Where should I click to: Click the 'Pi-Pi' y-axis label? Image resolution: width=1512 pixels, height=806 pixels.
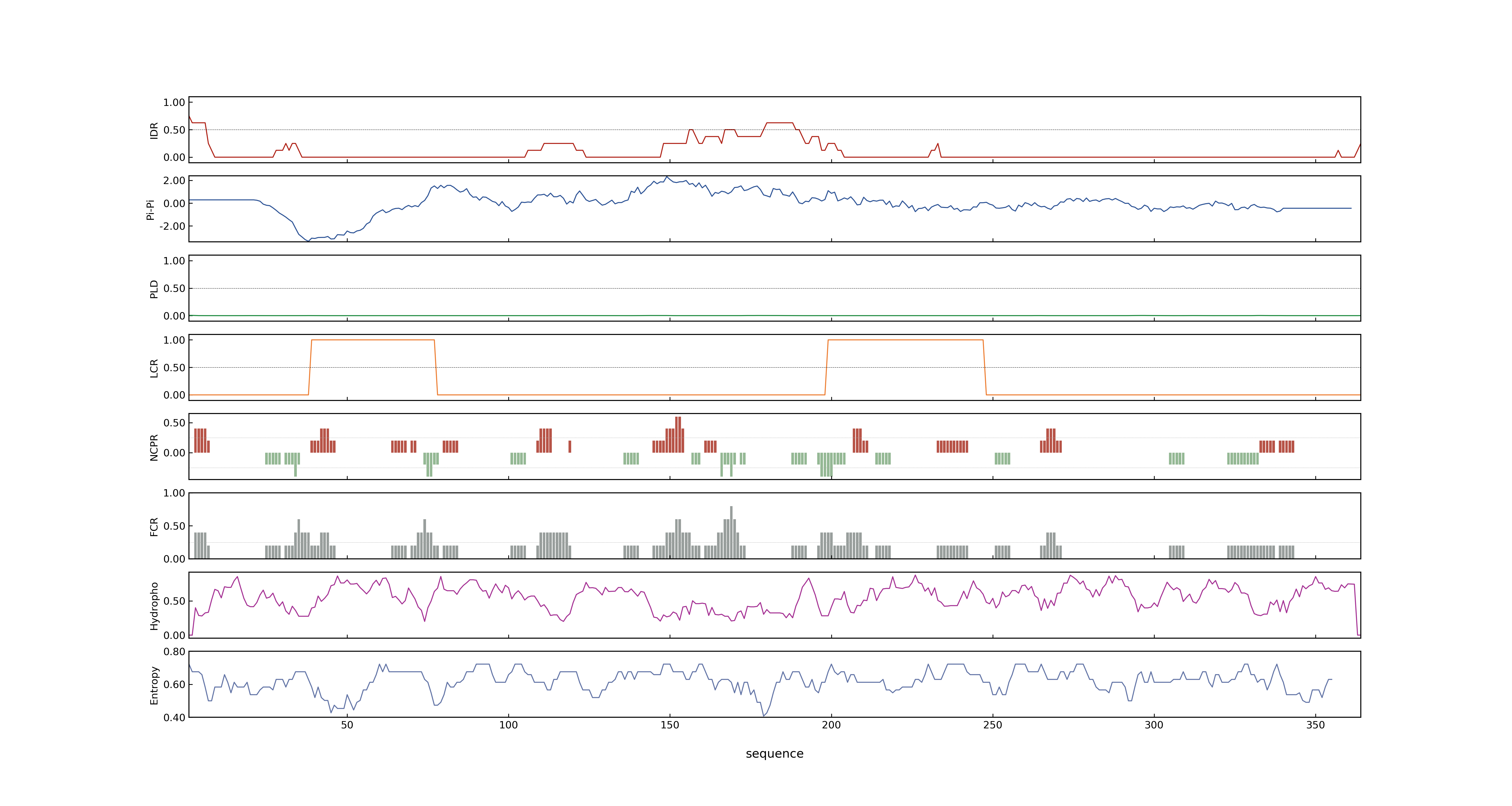pos(150,209)
